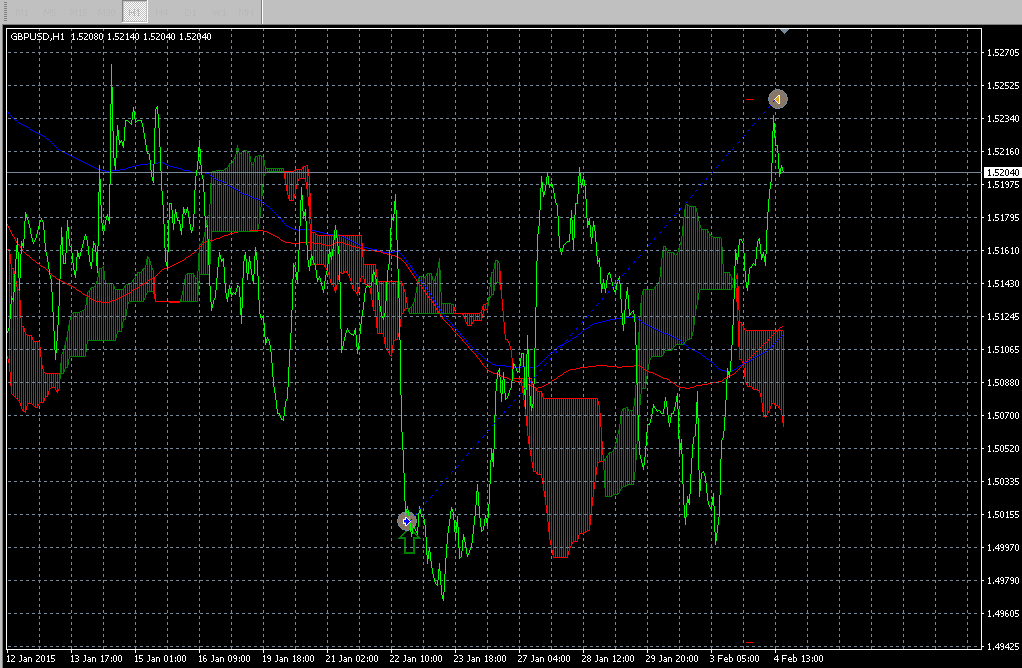Click price scale value 1.51610

pos(1002,251)
